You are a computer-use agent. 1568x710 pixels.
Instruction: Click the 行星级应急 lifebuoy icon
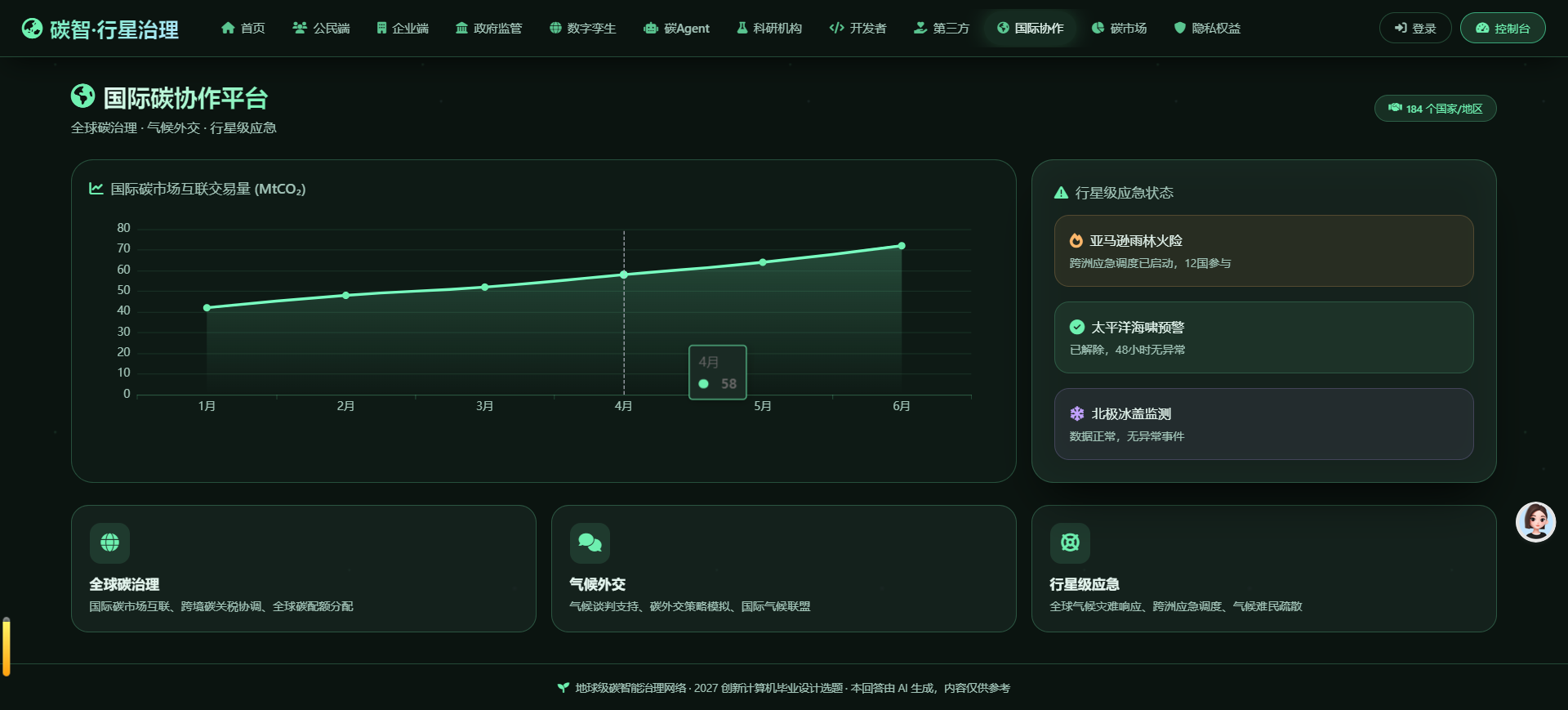pyautogui.click(x=1070, y=543)
